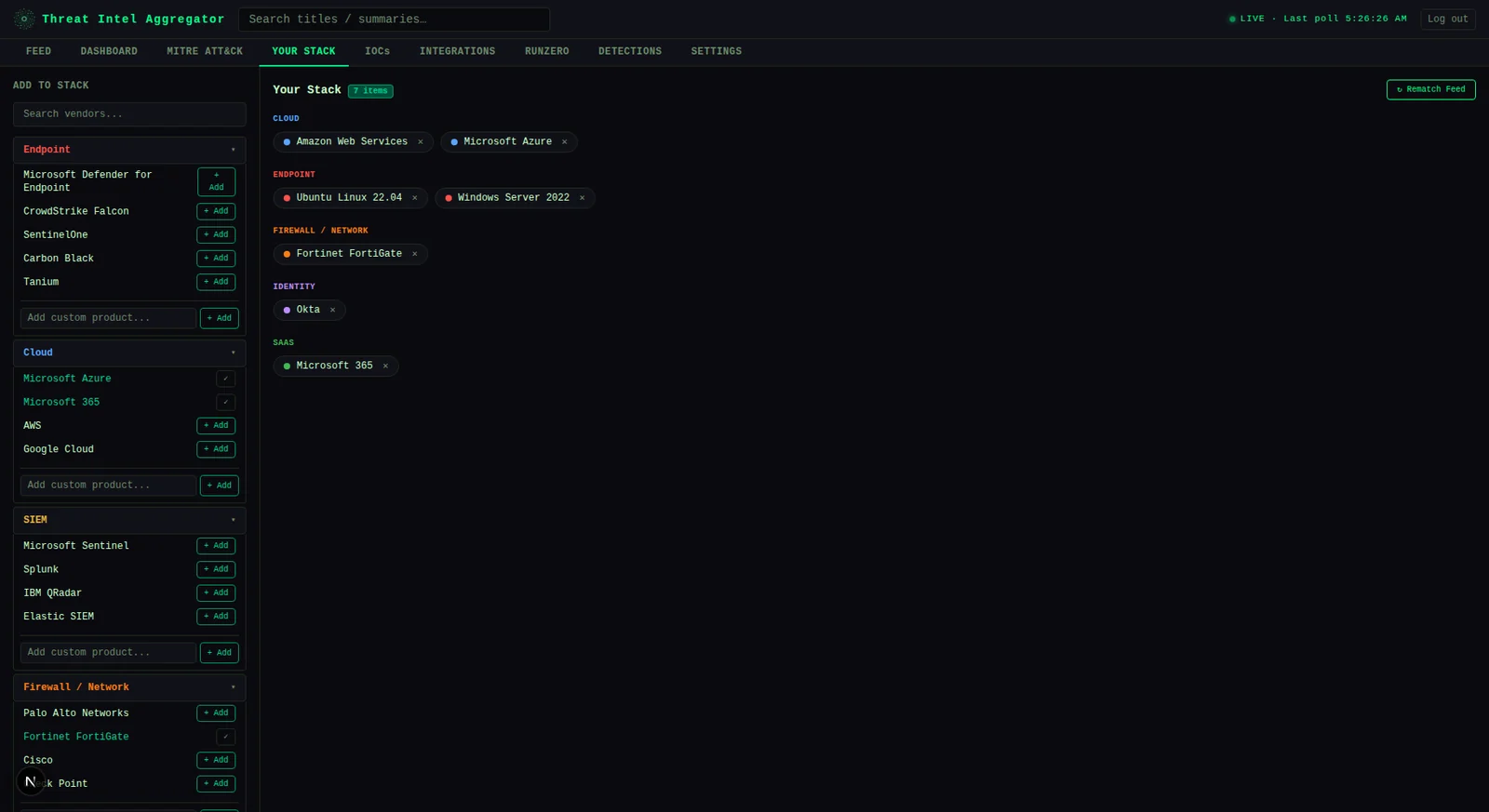Add Cisco to stack
1489x812 pixels.
click(216, 760)
